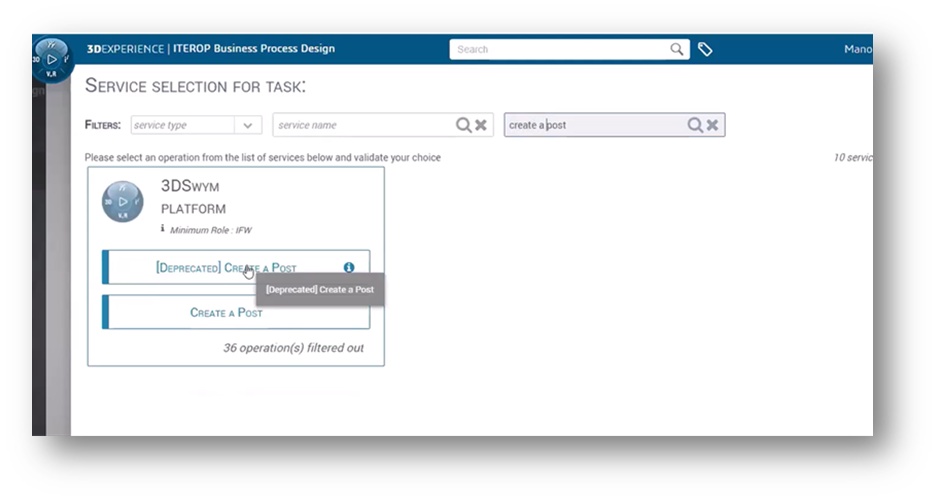Image resolution: width=938 pixels, height=502 pixels.
Task: Run search using service name magnifier icon
Action: coord(463,125)
